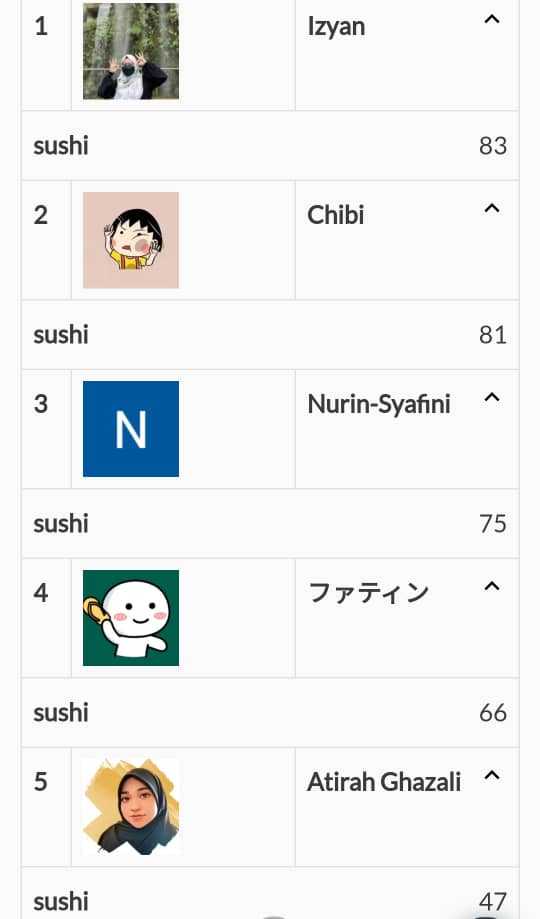This screenshot has width=540, height=919.
Task: Click the name Izyan
Action: (x=336, y=27)
